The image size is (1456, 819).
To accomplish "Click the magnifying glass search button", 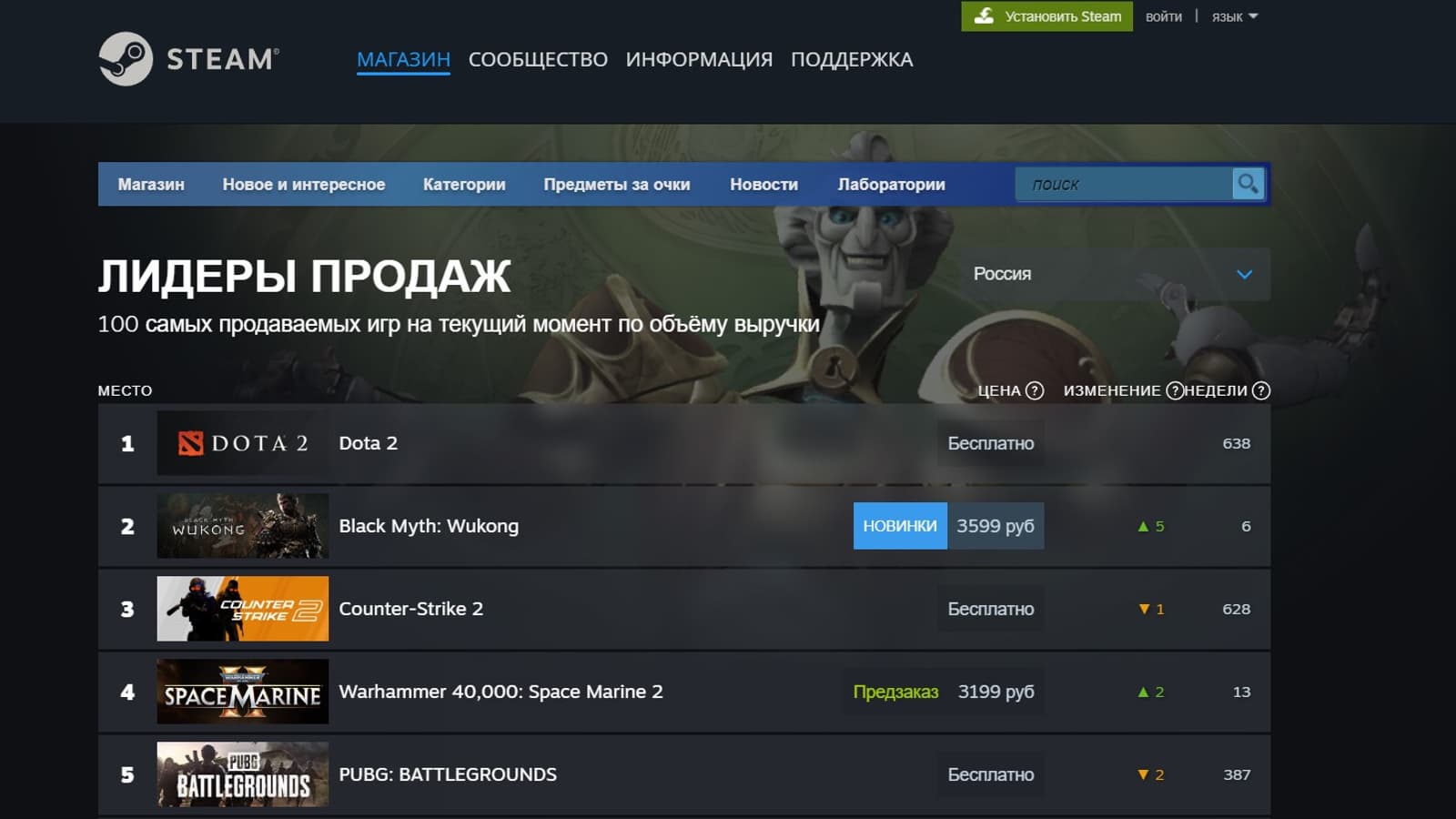I will point(1248,184).
